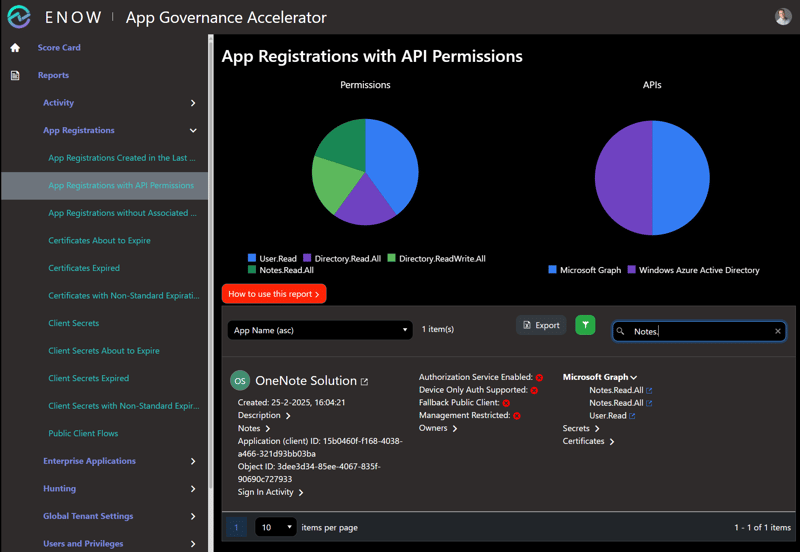Click the OS app avatar icon

pos(240,381)
